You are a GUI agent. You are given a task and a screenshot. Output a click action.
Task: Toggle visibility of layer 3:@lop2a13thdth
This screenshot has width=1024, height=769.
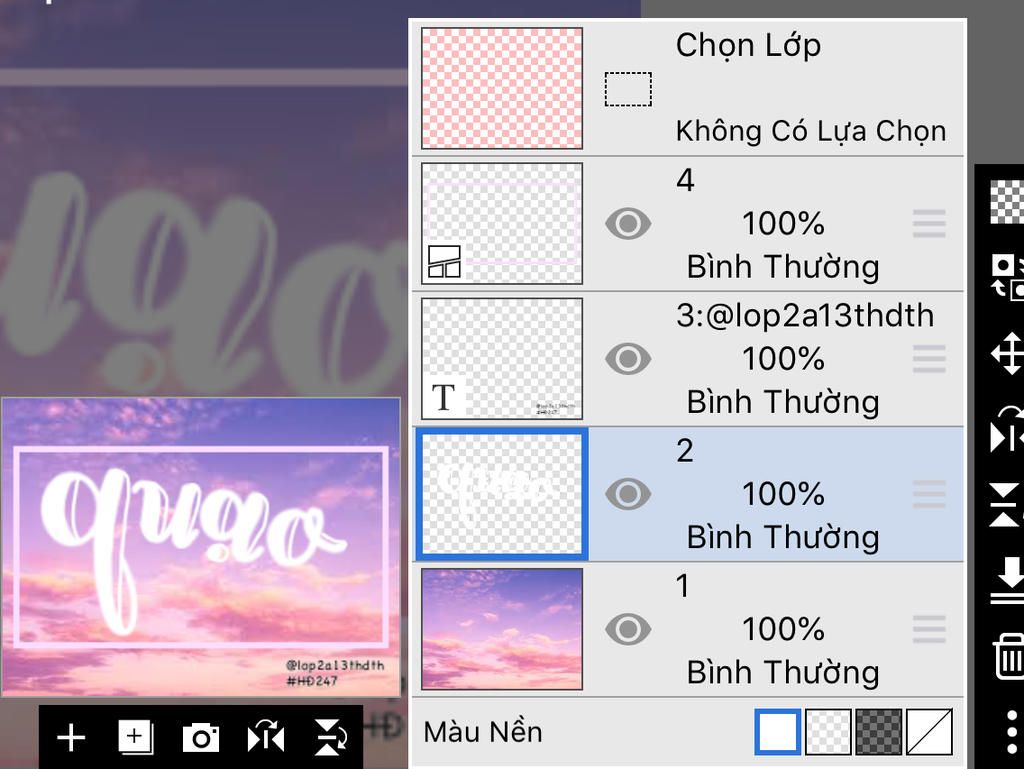628,359
